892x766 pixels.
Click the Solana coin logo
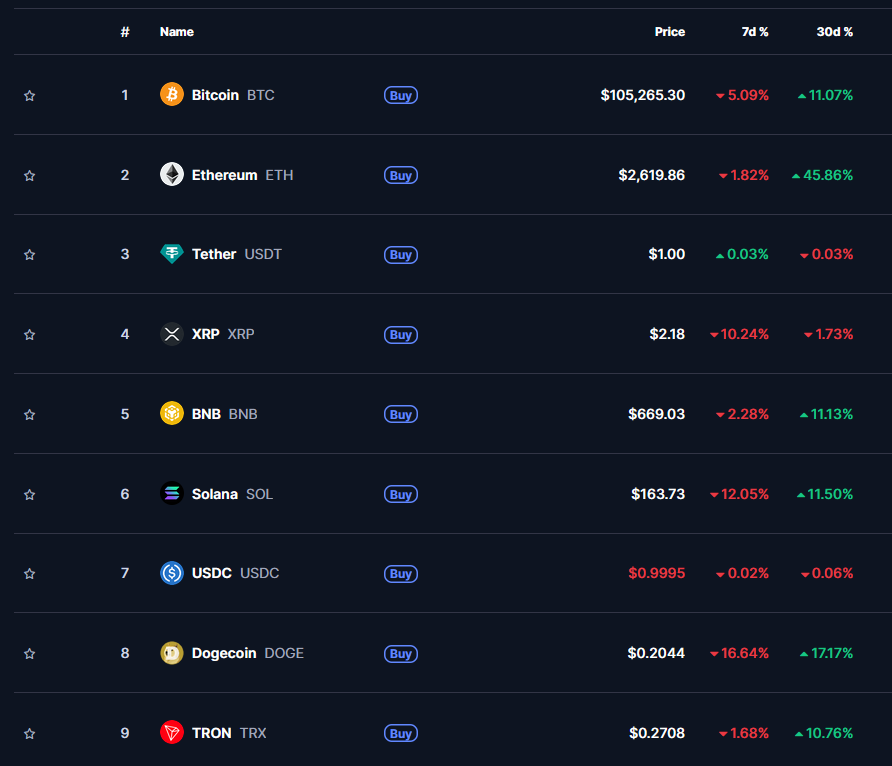tap(171, 494)
